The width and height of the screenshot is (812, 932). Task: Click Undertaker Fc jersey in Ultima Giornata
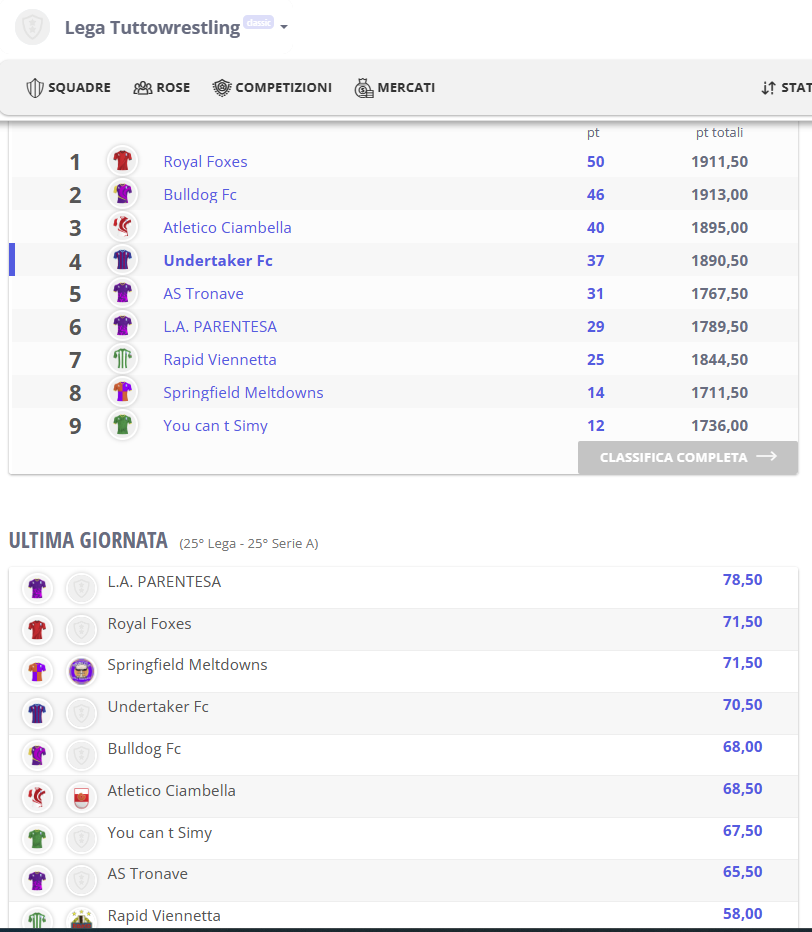pyautogui.click(x=37, y=713)
